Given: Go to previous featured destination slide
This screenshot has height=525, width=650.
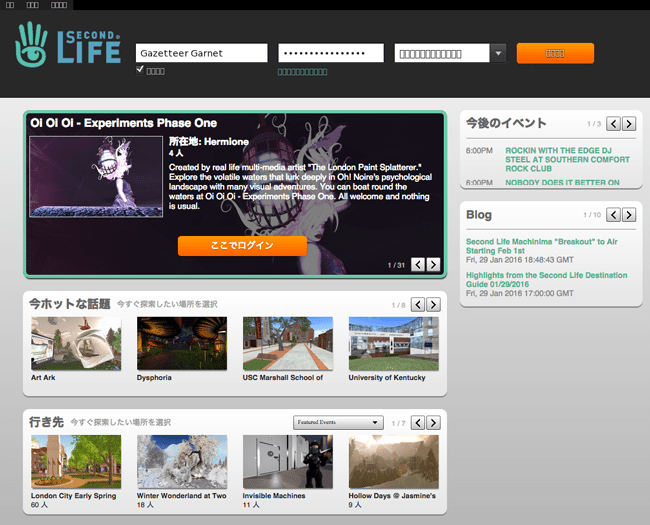Looking at the screenshot, I should coord(418,265).
